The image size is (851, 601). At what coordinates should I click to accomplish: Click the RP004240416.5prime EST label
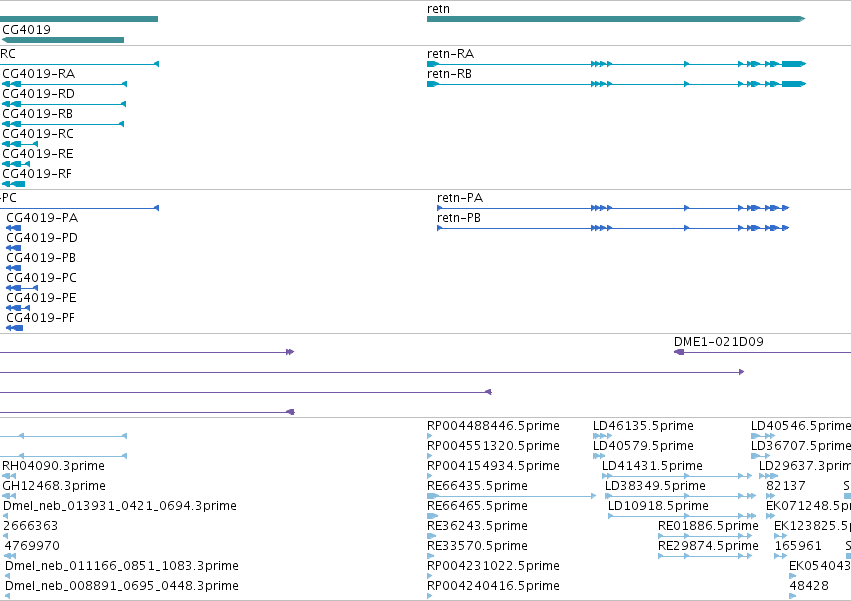point(493,586)
